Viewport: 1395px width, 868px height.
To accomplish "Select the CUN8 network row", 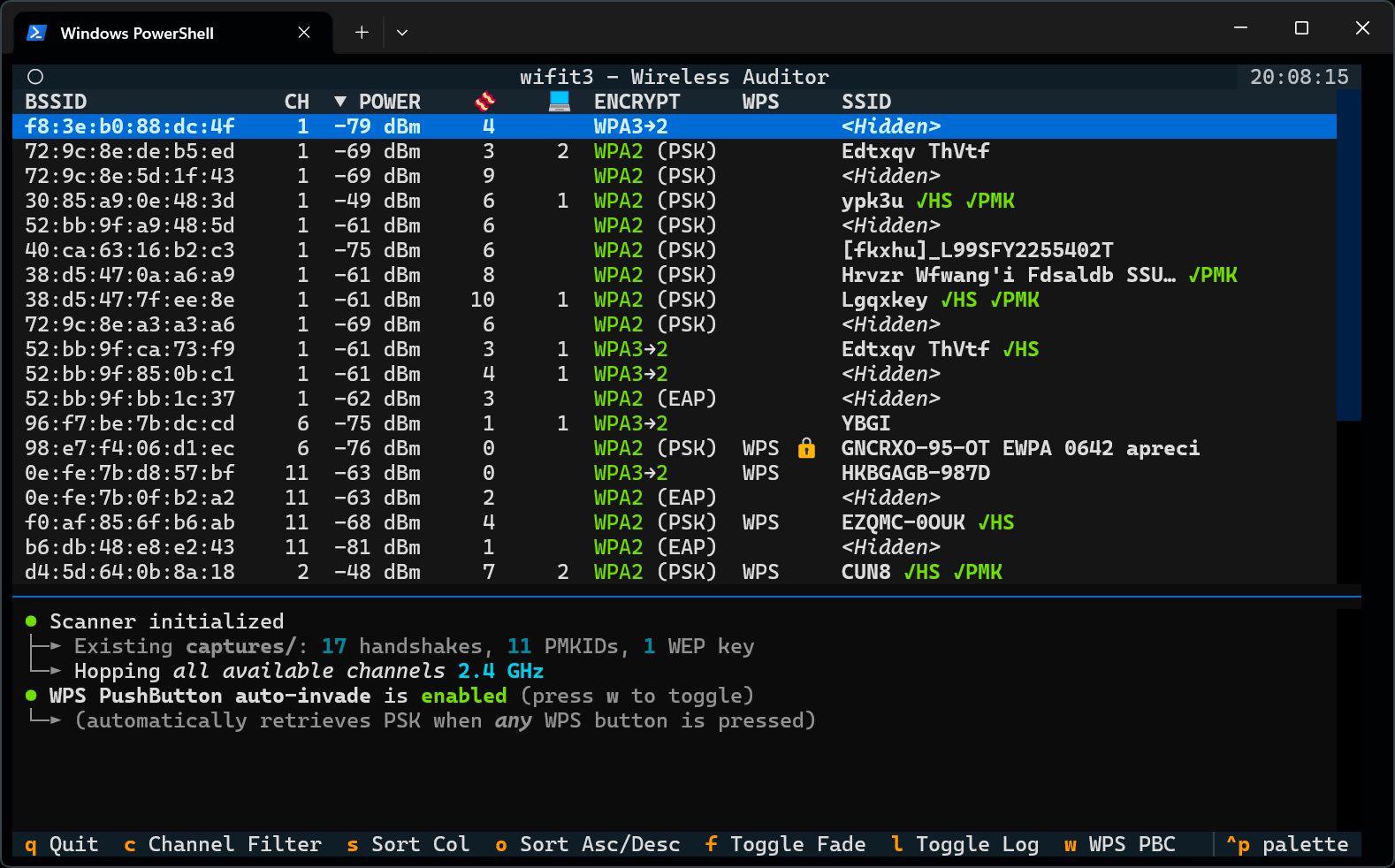I will pyautogui.click(x=675, y=572).
